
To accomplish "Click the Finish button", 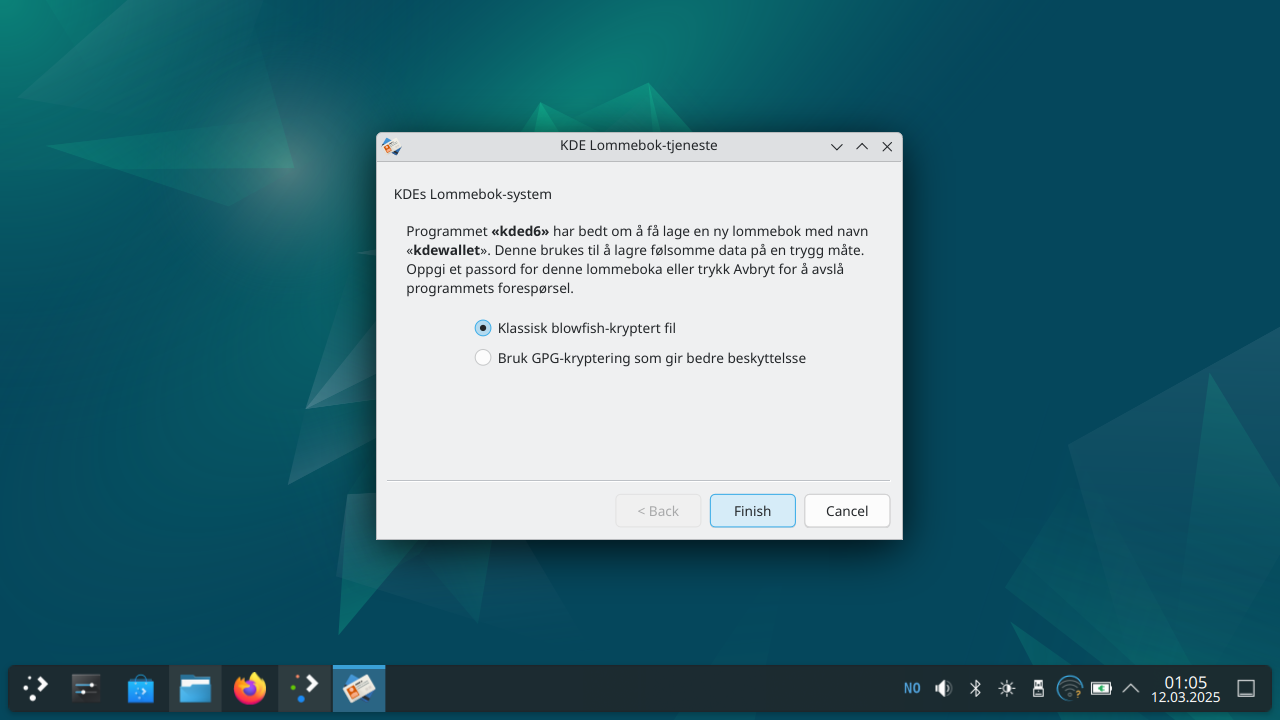I will click(x=752, y=511).
